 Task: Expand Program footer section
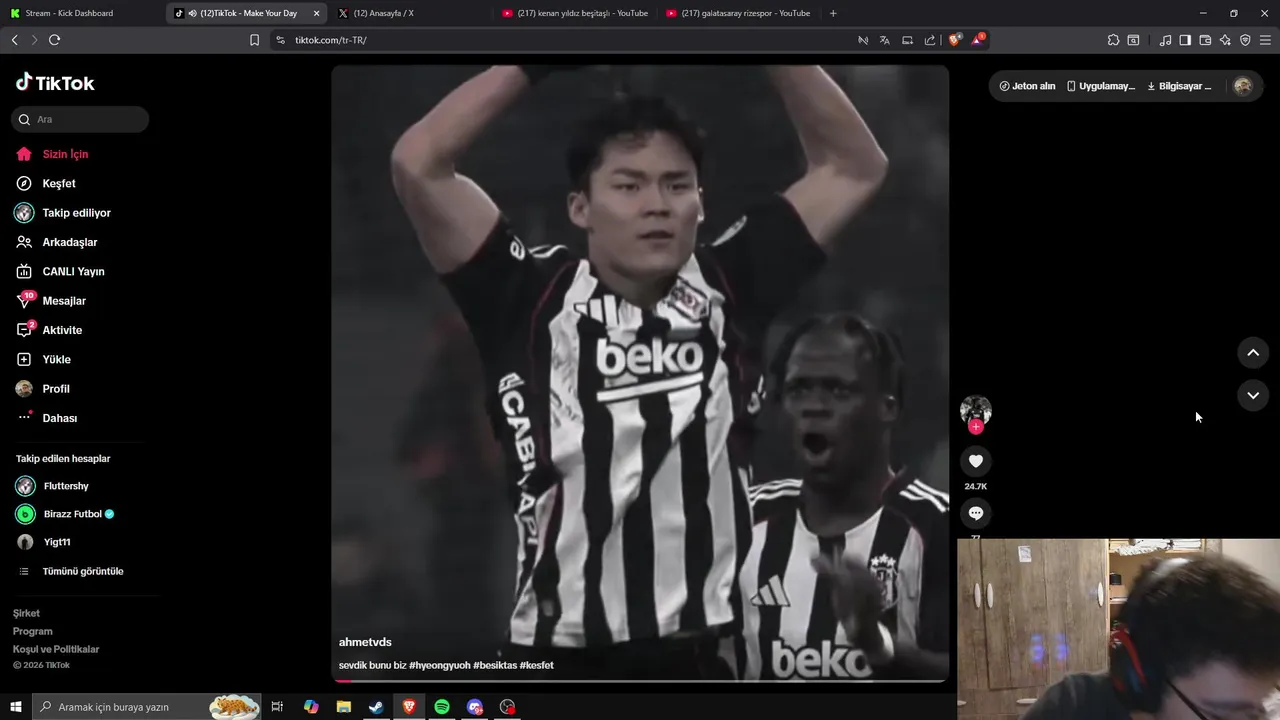33,631
